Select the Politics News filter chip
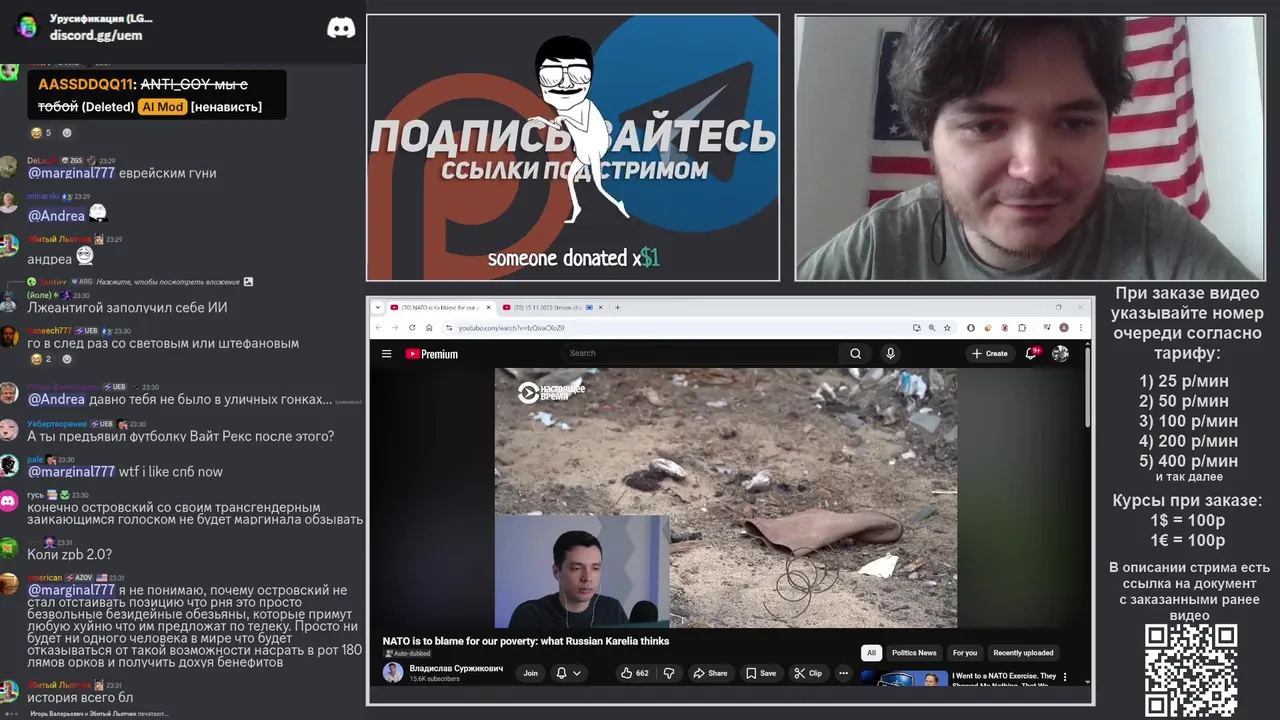The height and width of the screenshot is (720, 1280). (914, 653)
